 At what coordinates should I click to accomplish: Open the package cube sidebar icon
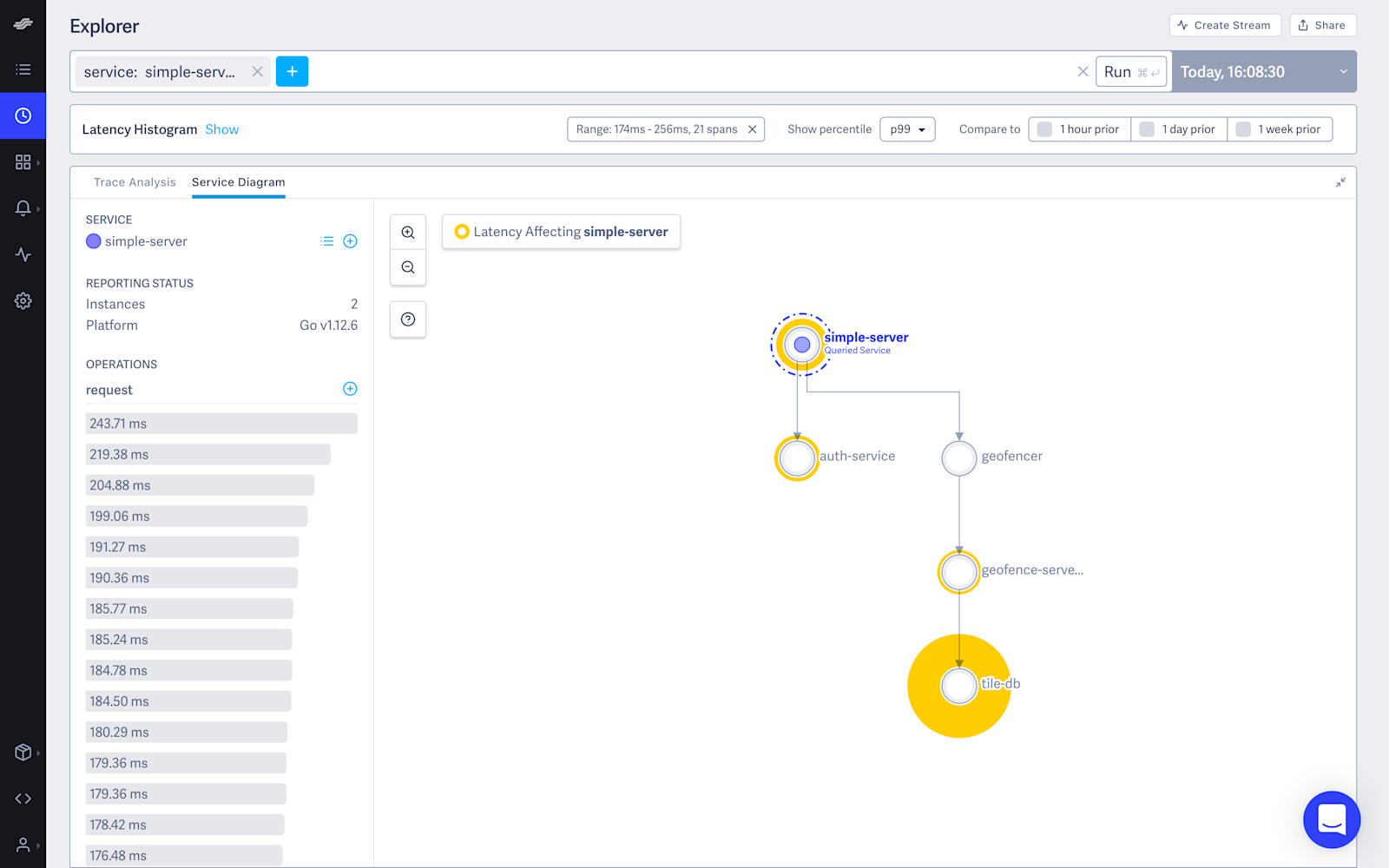tap(23, 753)
